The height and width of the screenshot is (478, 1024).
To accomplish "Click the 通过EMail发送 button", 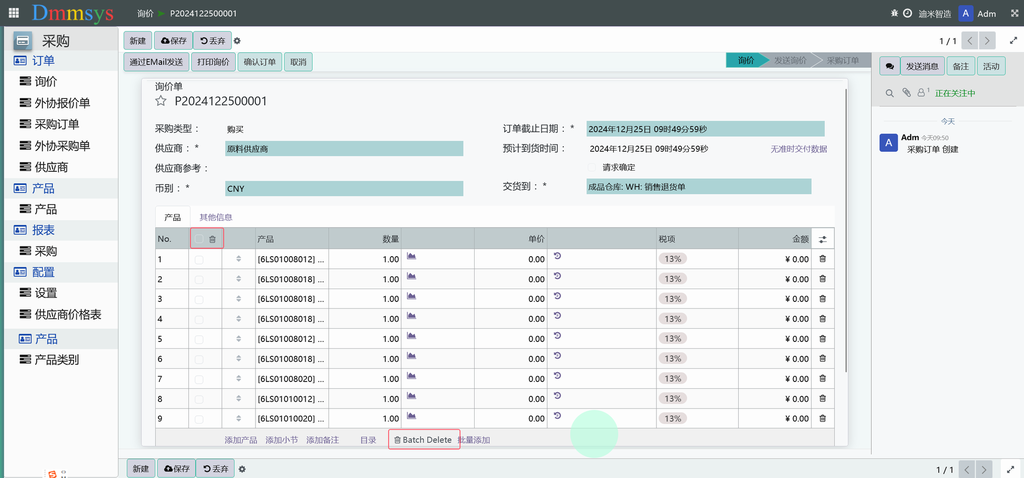I will coord(156,62).
